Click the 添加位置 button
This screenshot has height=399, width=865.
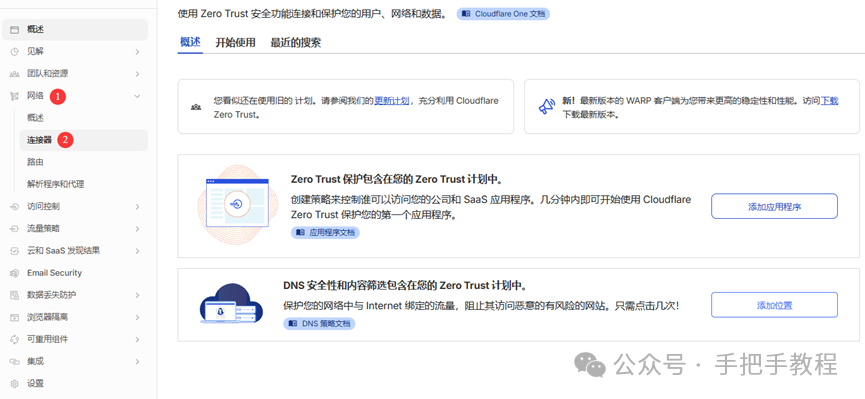pyautogui.click(x=774, y=305)
